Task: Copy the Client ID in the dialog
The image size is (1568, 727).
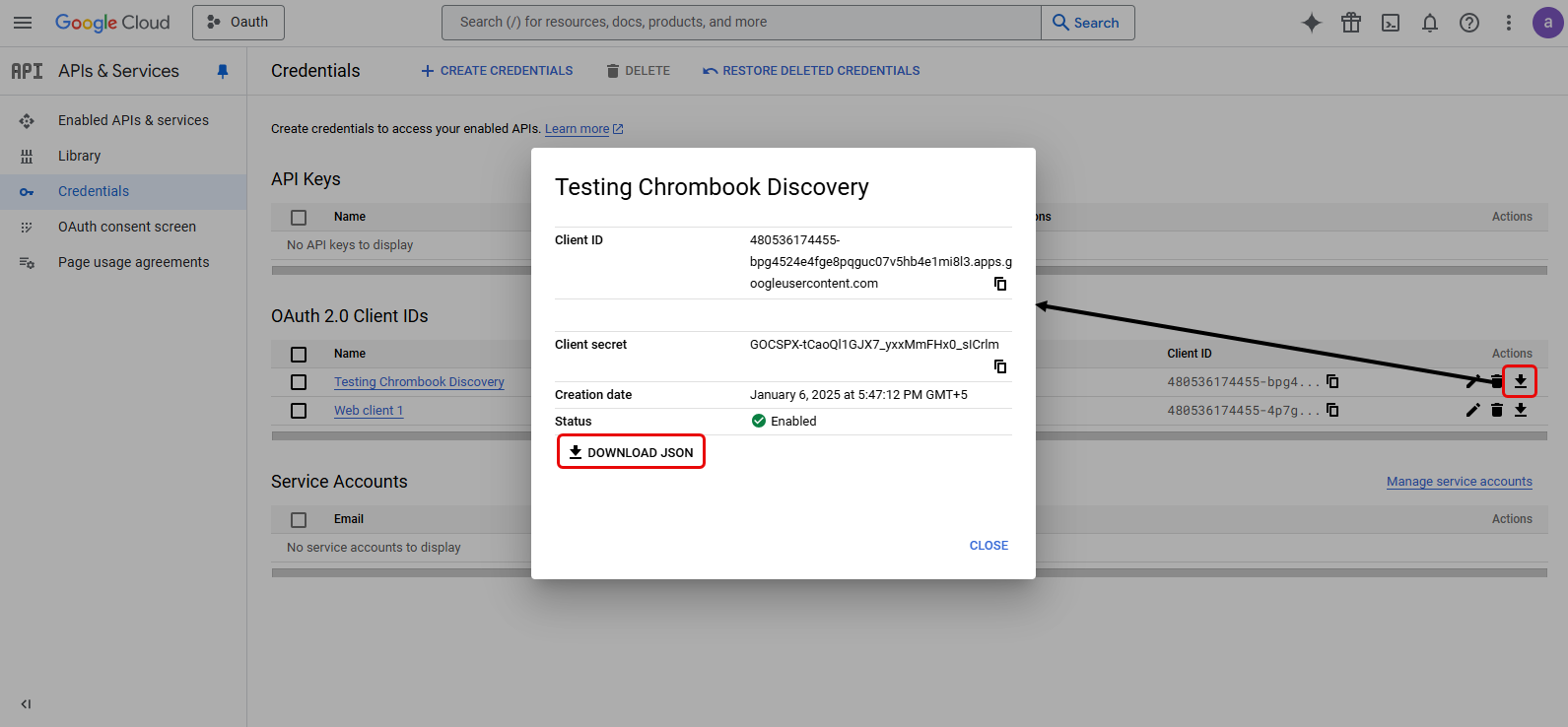Action: point(1000,284)
